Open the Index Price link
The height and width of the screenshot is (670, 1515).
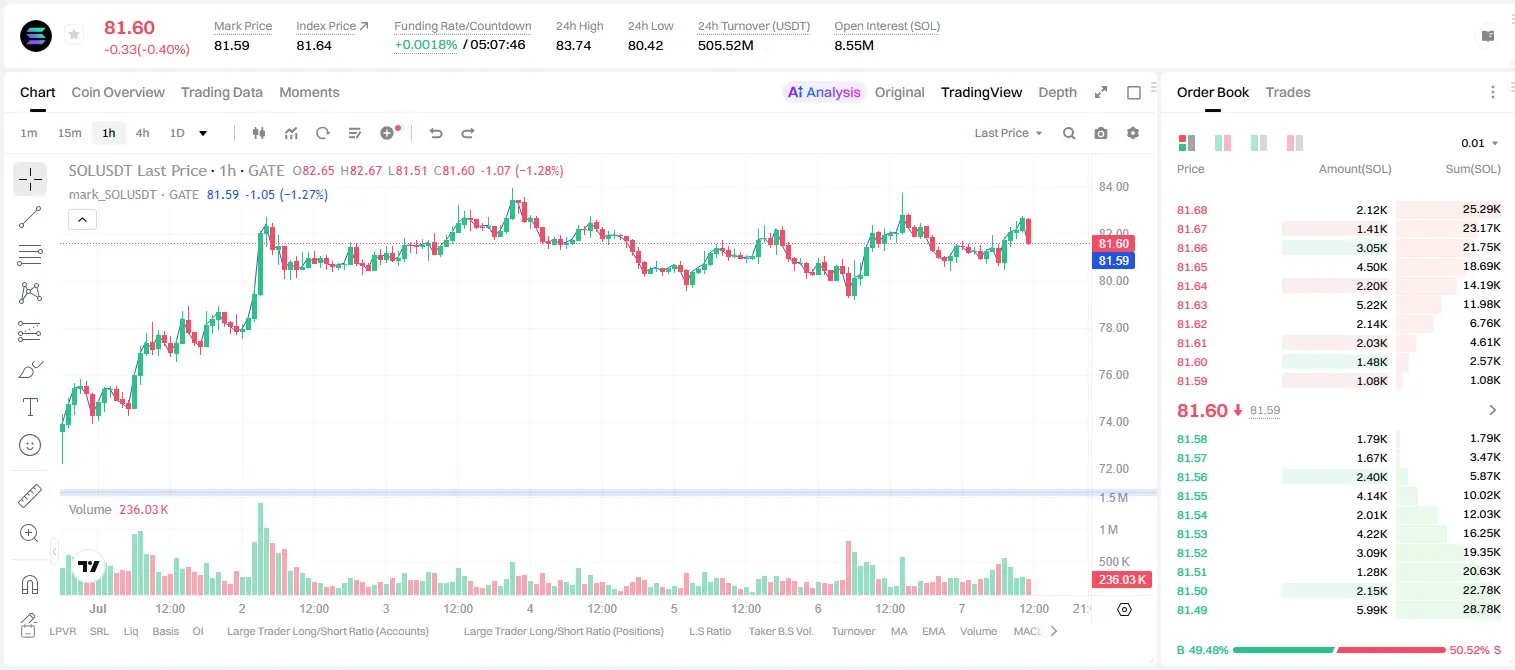(x=333, y=26)
